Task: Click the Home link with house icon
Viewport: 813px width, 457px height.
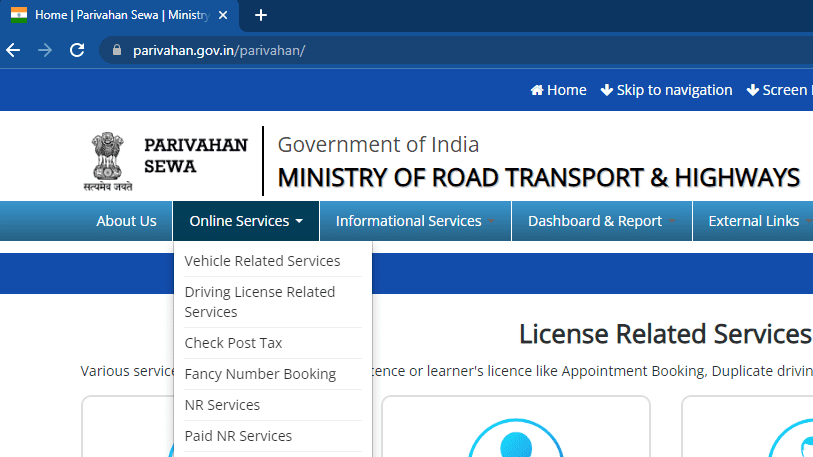Action: (558, 90)
